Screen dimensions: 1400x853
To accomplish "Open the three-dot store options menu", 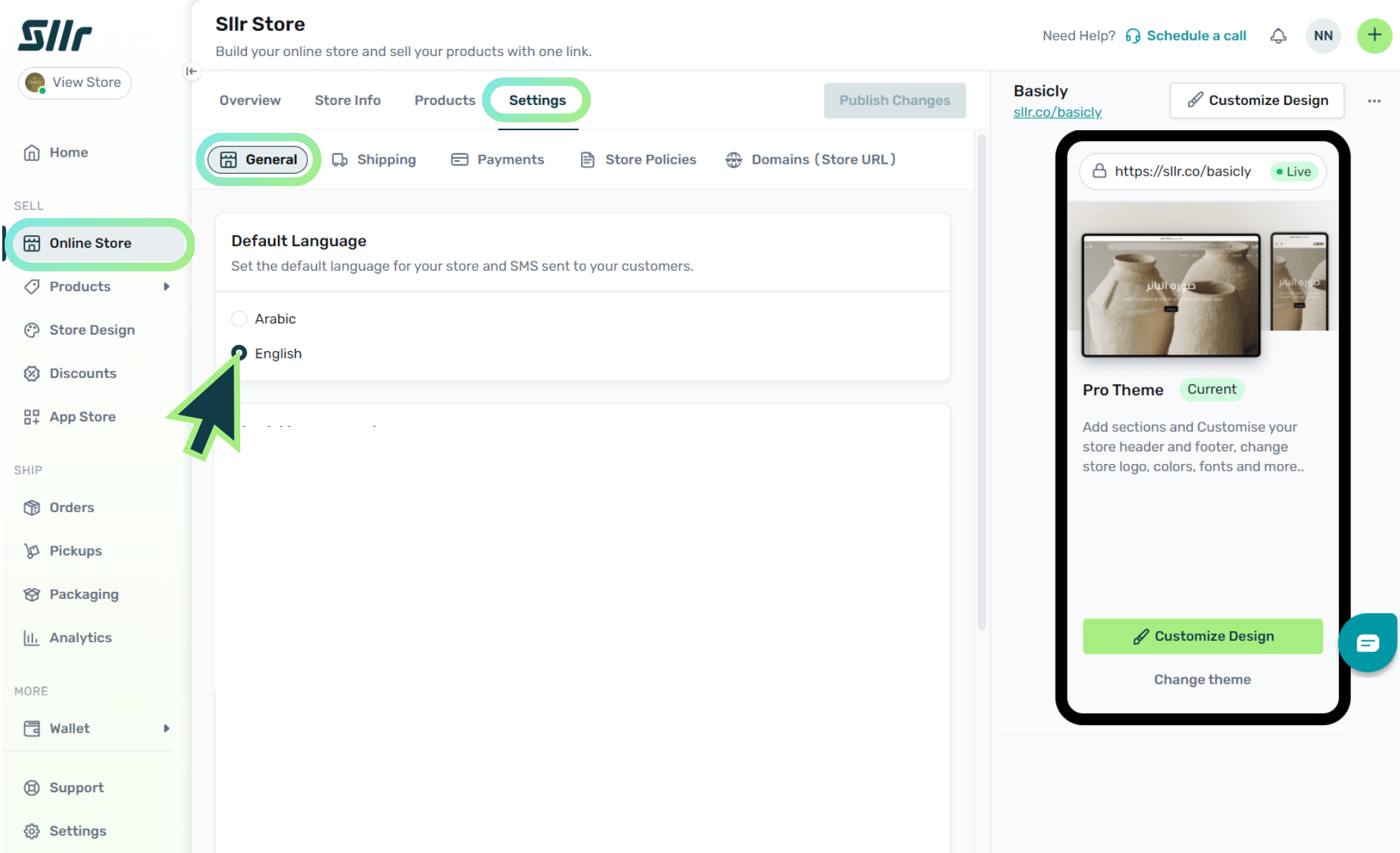I will (1374, 101).
